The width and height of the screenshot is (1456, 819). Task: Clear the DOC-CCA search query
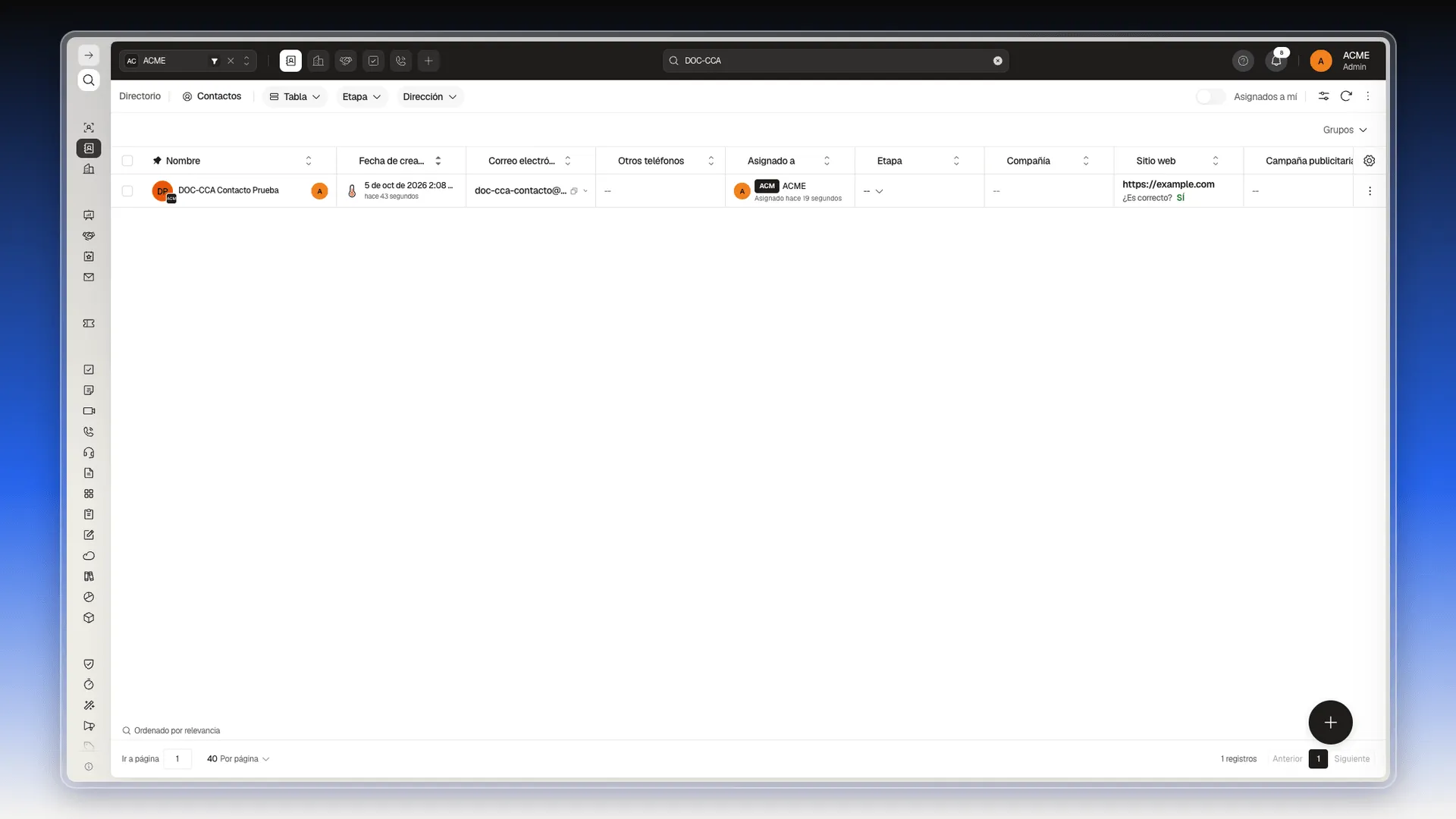(998, 61)
